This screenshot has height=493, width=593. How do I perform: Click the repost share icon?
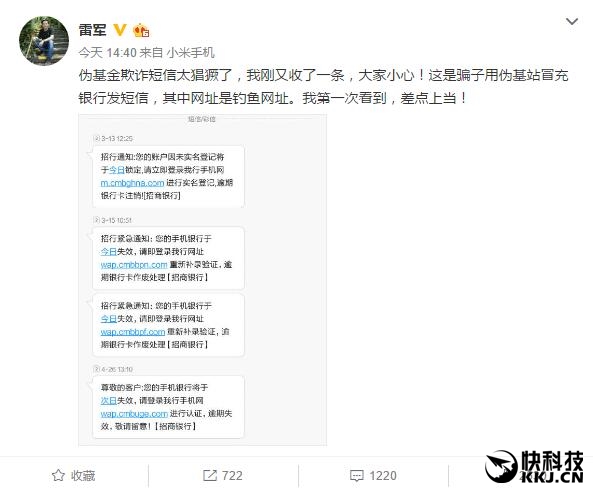click(x=210, y=475)
